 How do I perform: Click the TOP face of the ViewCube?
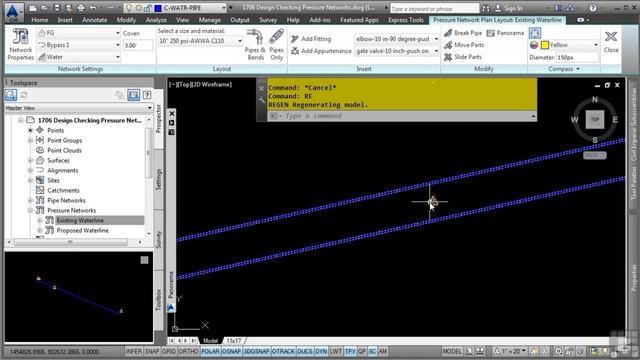coord(595,120)
